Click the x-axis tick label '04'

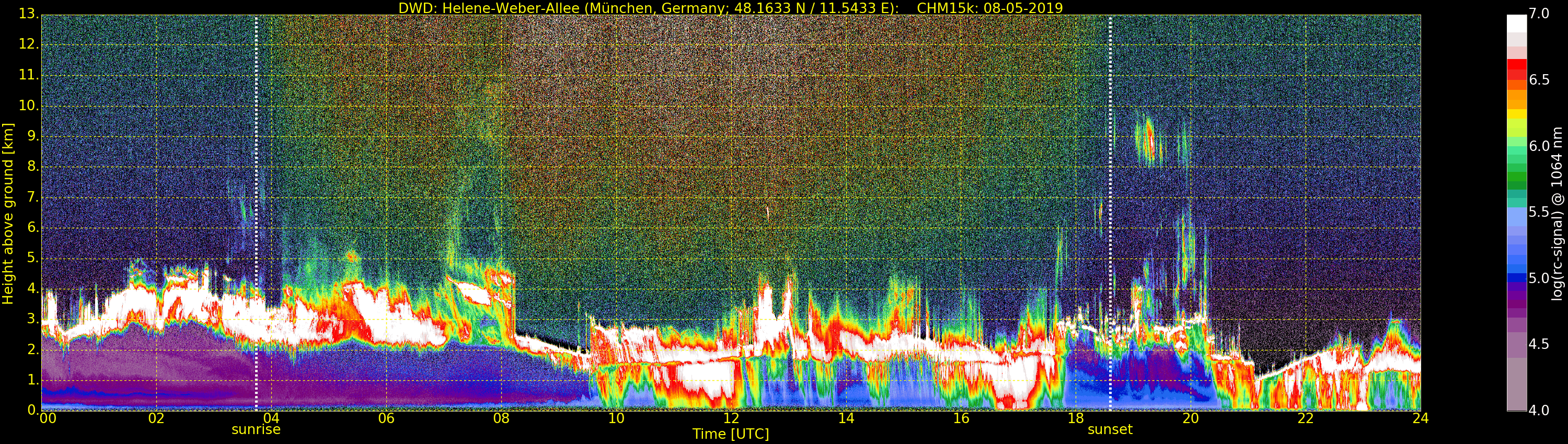(x=271, y=418)
